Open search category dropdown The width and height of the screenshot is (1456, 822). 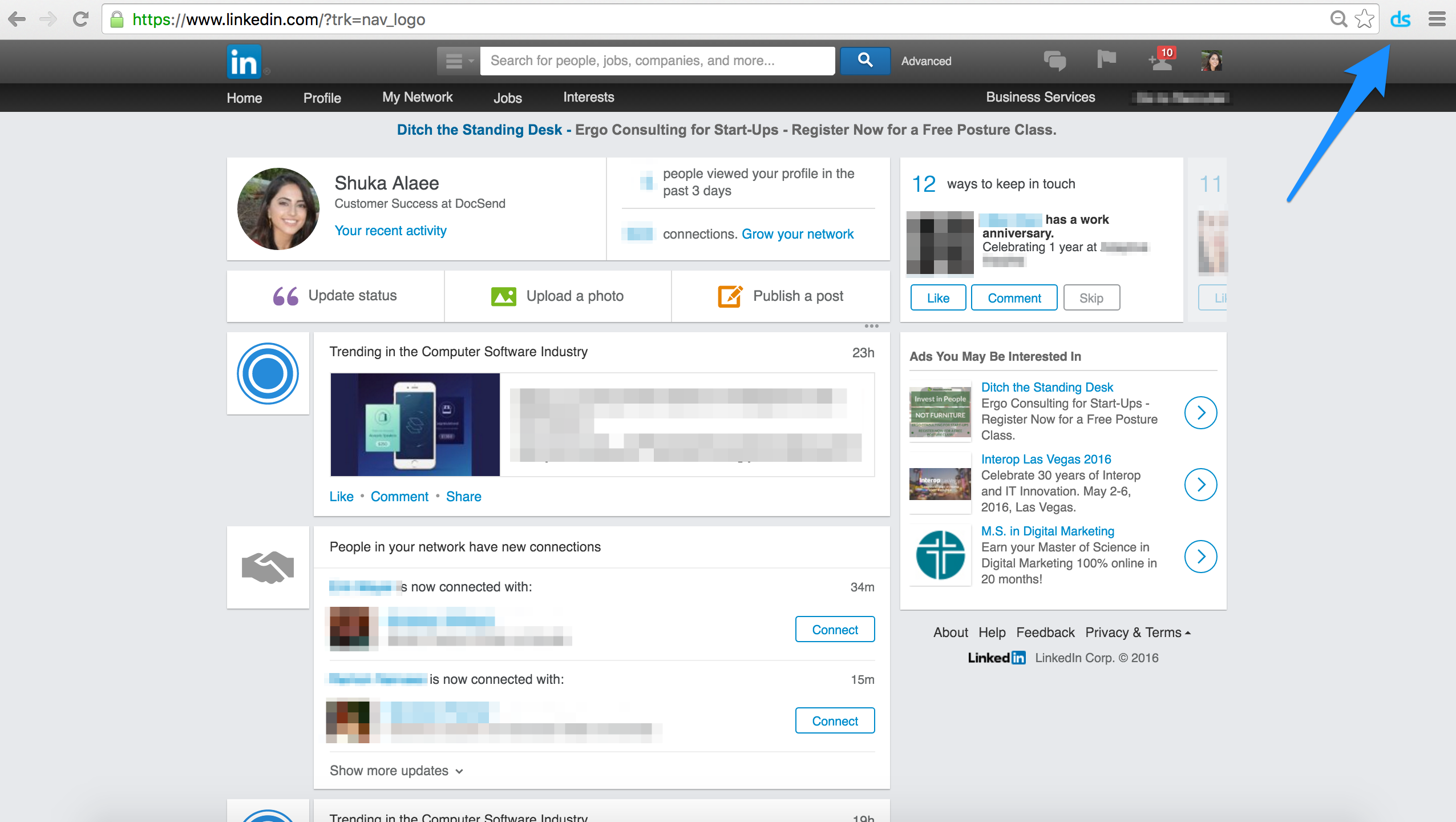459,61
